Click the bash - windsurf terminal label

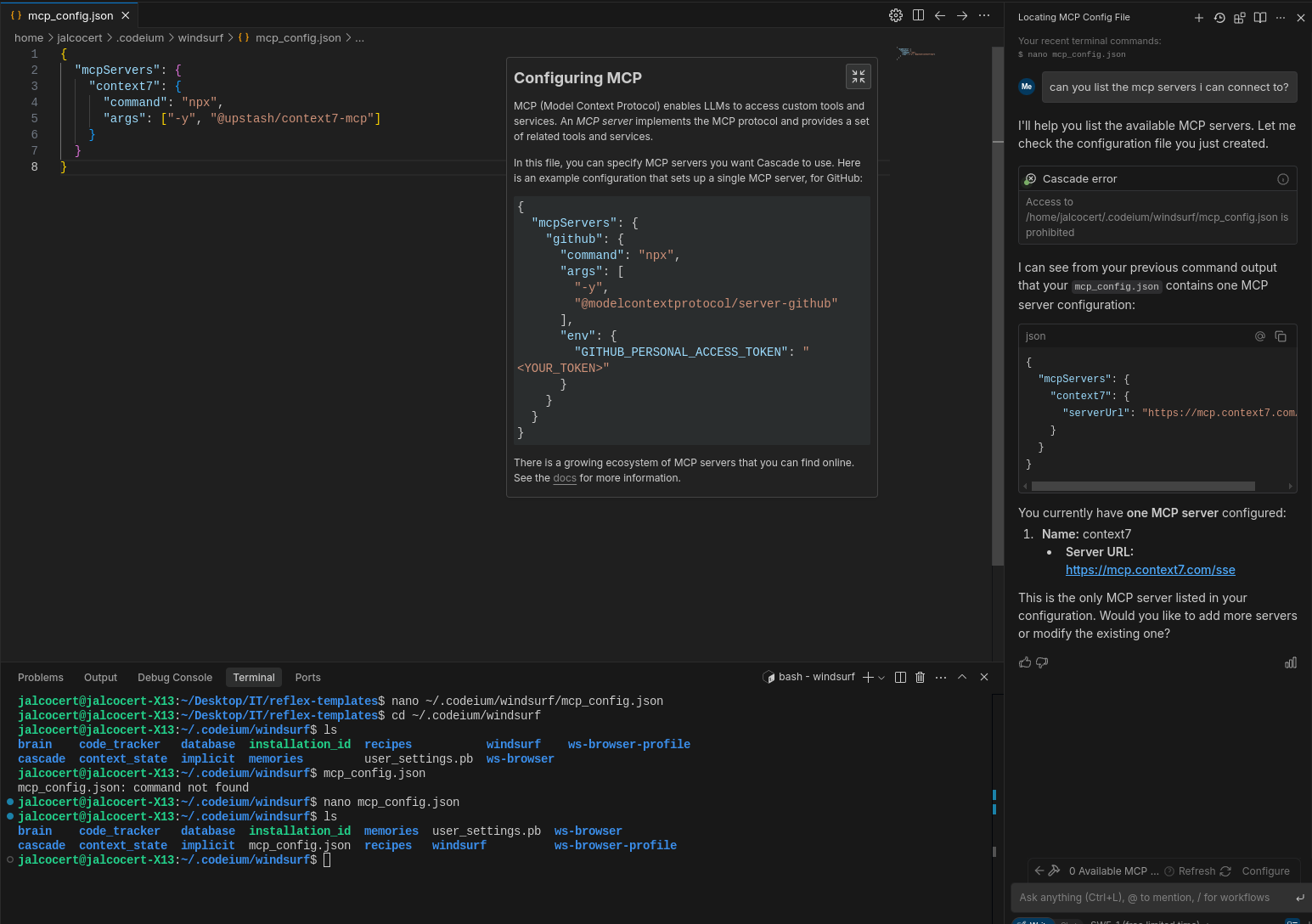tap(809, 677)
